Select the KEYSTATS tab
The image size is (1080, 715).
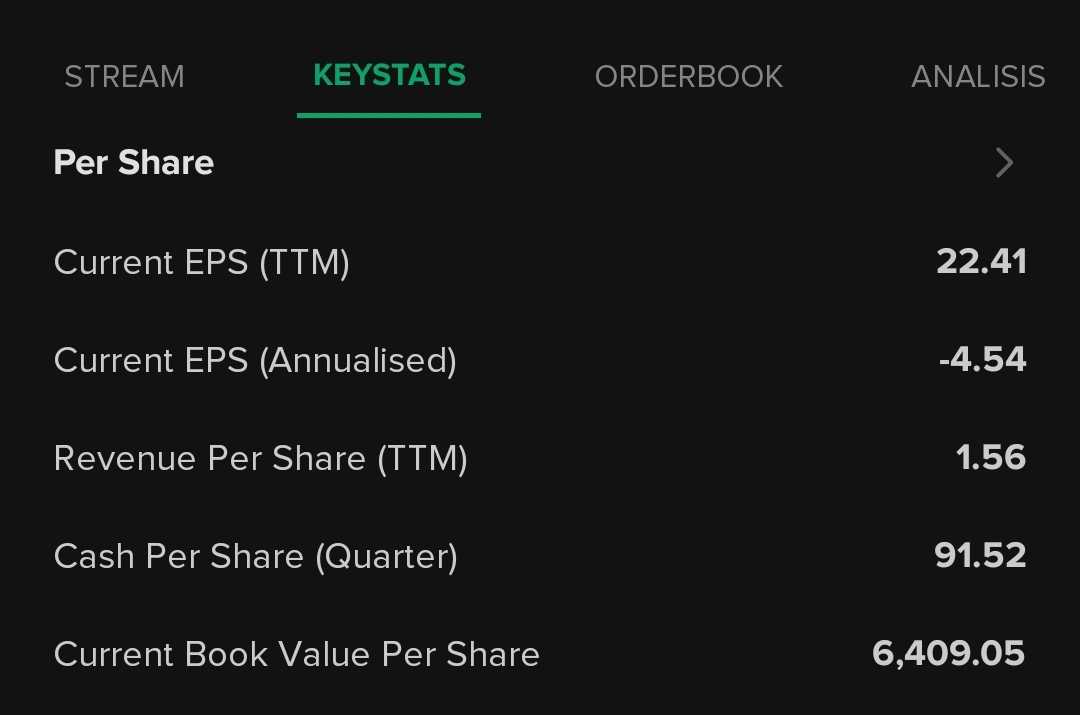[x=389, y=76]
